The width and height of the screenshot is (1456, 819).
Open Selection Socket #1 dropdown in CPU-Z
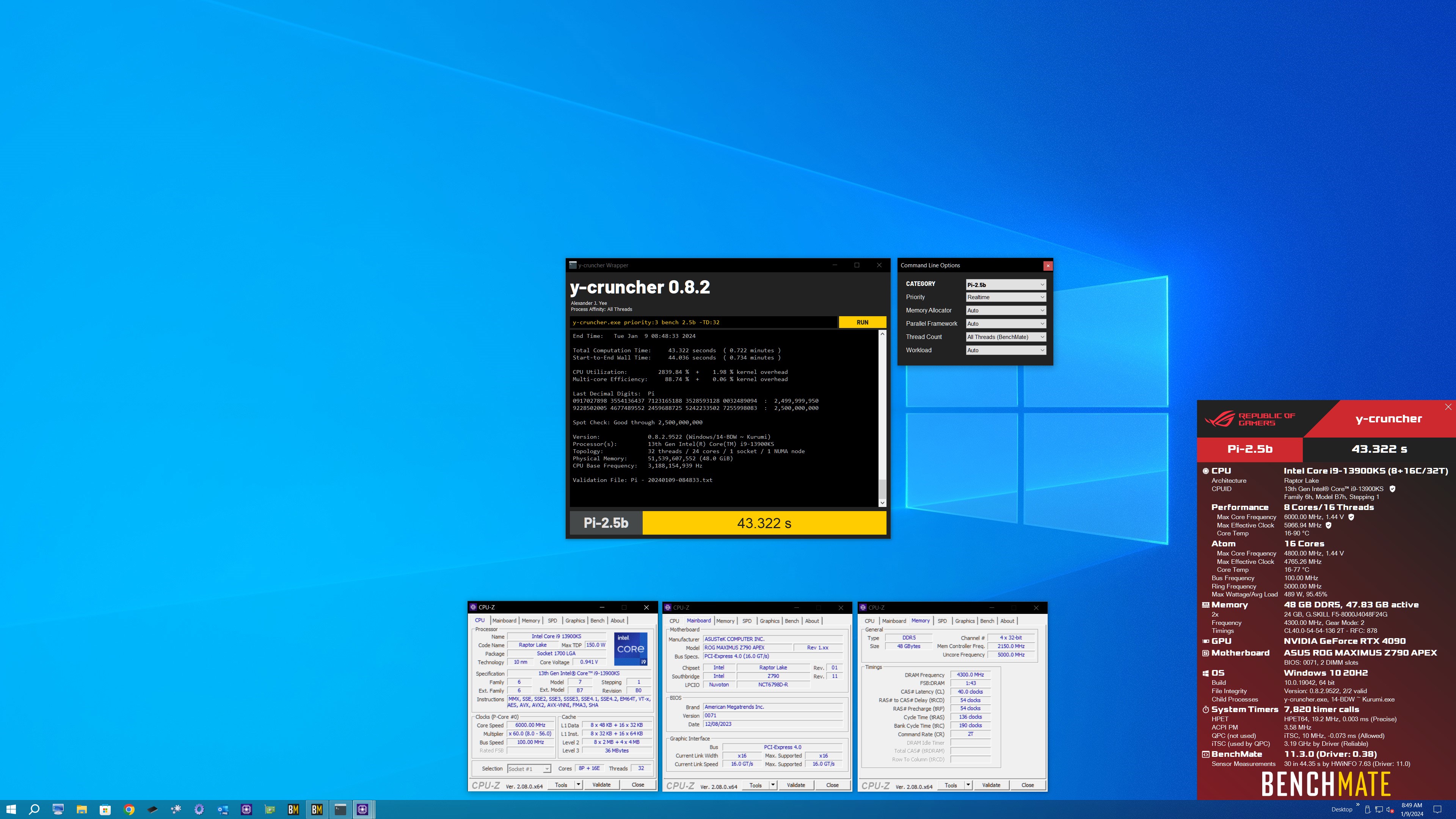click(x=529, y=769)
